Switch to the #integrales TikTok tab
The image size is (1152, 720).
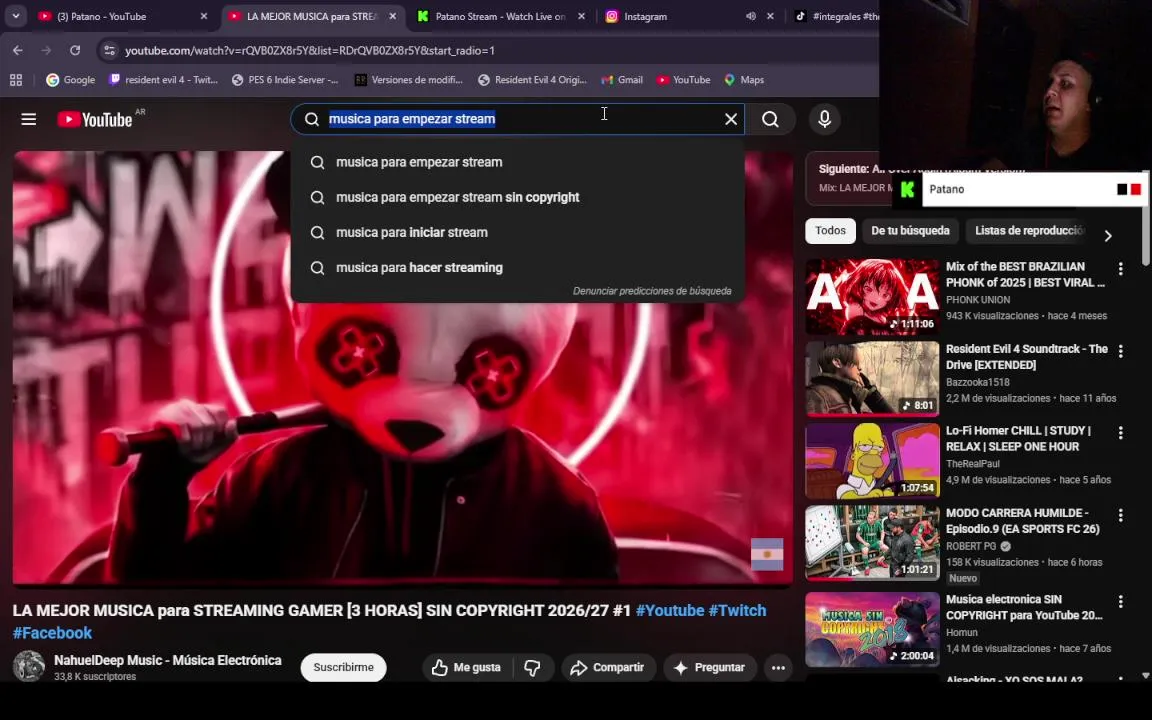pos(838,16)
